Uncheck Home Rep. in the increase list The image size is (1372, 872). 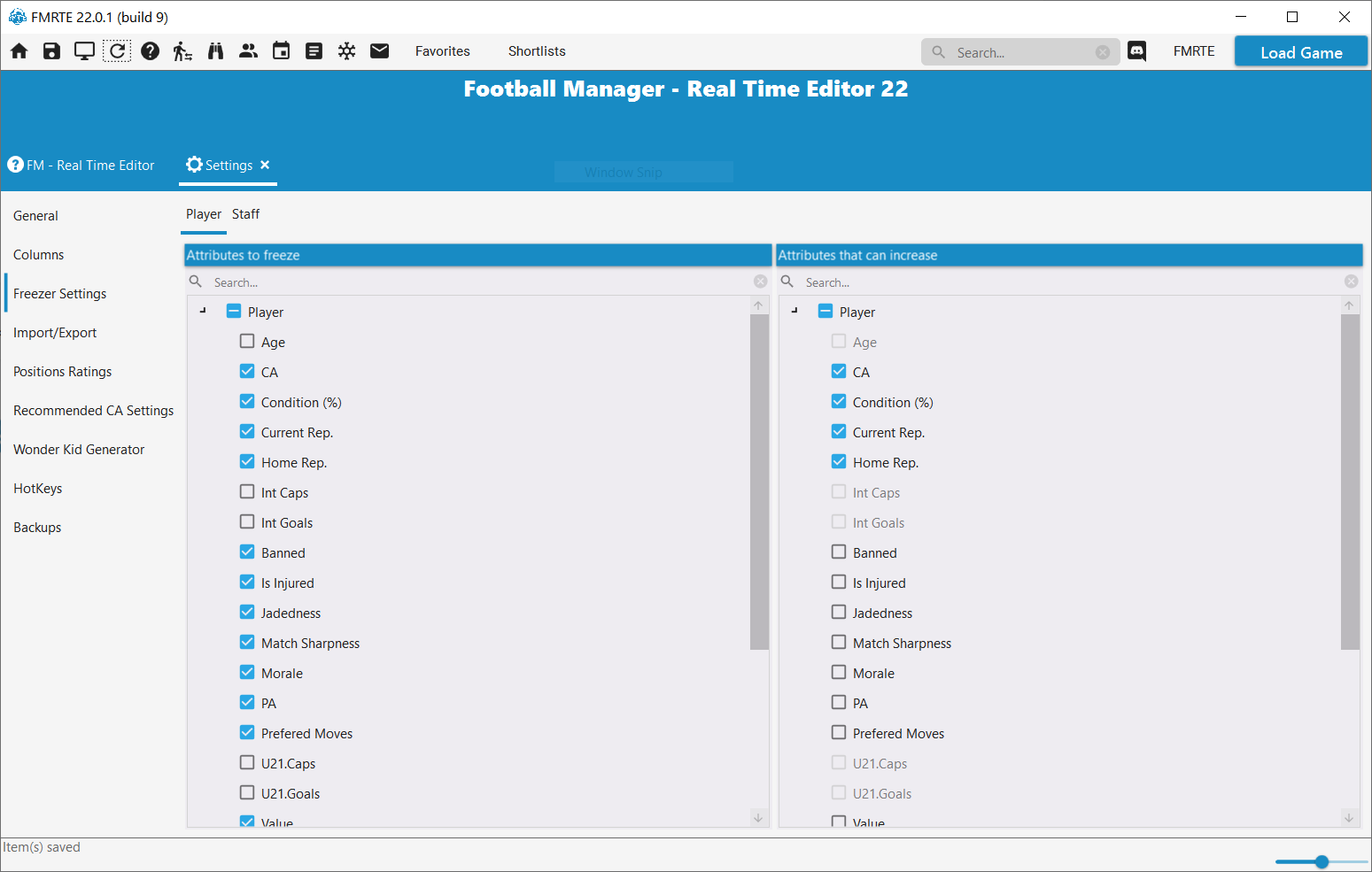coord(839,461)
